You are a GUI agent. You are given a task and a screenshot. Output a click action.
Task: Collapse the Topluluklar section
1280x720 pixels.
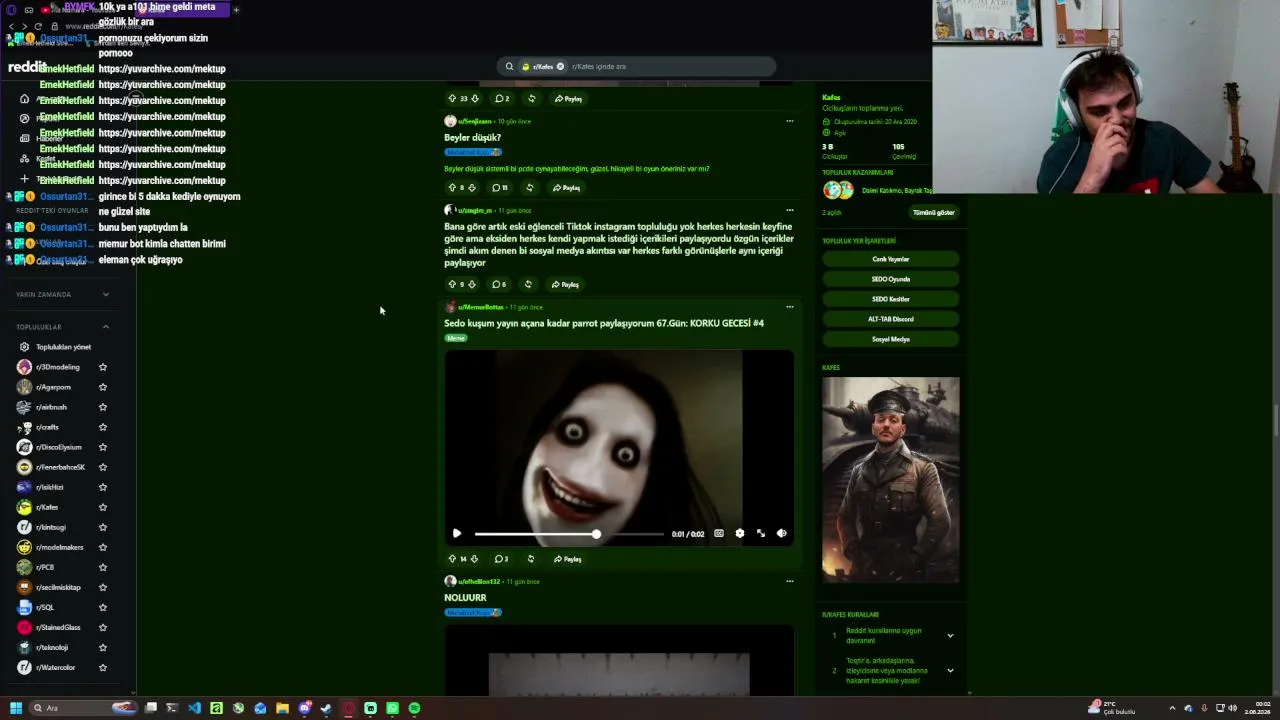pyautogui.click(x=106, y=327)
